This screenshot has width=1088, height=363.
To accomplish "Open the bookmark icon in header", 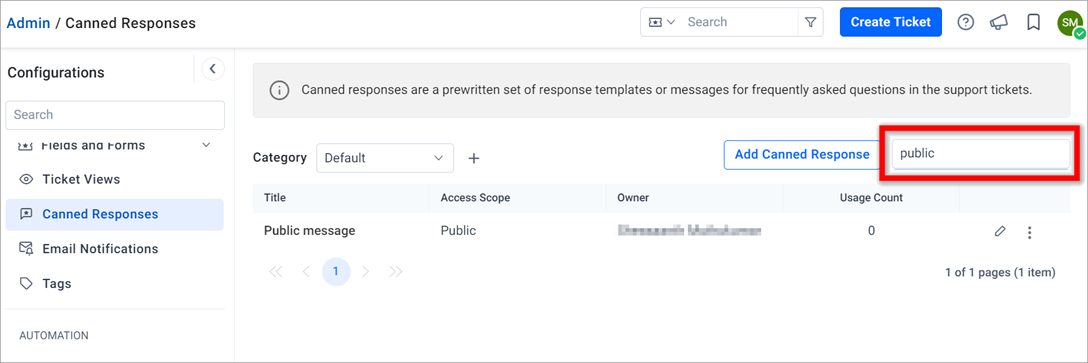I will point(1033,22).
